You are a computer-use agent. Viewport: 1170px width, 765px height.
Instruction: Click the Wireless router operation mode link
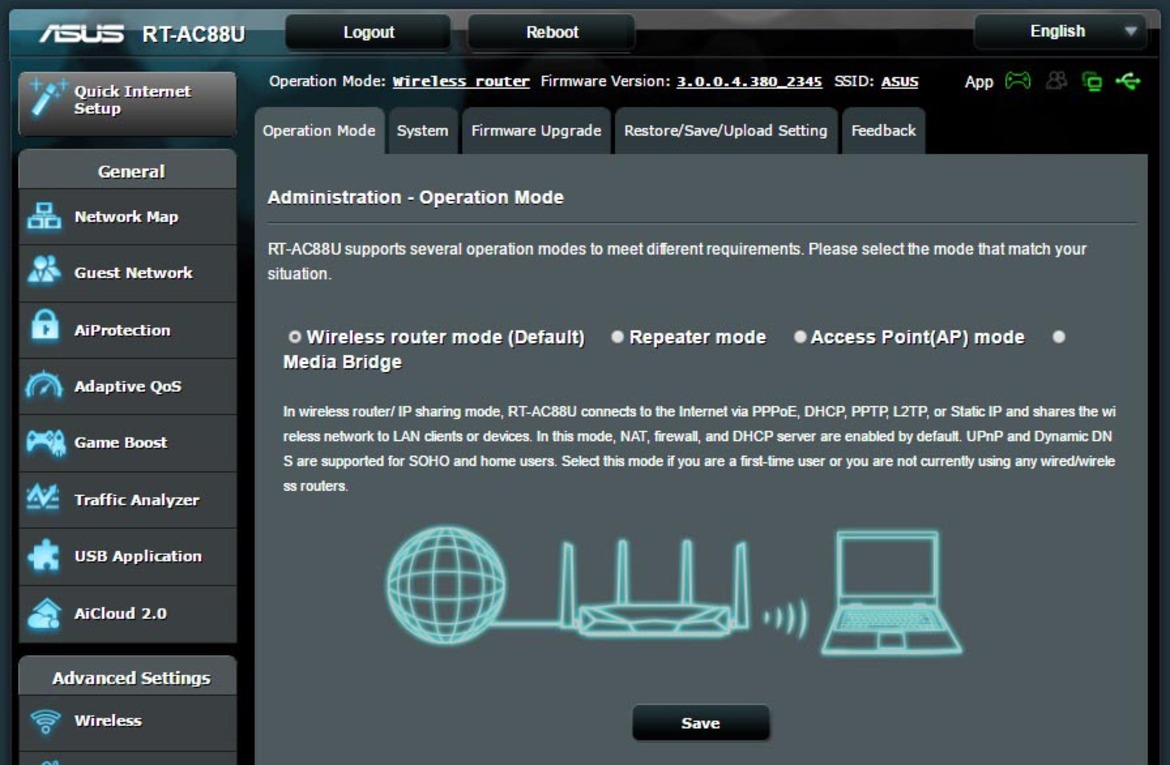[461, 81]
